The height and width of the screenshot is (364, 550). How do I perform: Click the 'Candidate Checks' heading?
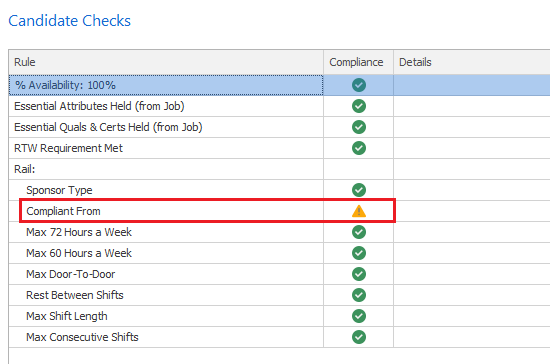pos(69,21)
